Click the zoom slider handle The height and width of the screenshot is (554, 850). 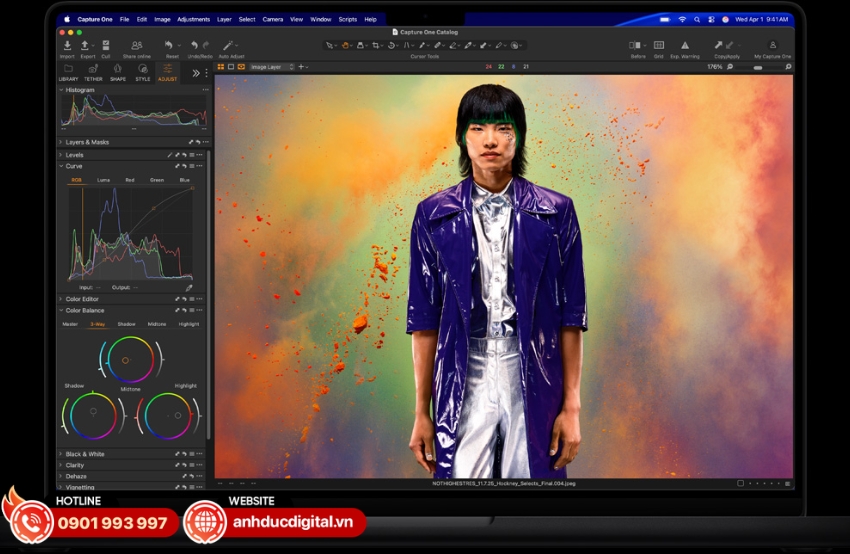click(x=758, y=68)
